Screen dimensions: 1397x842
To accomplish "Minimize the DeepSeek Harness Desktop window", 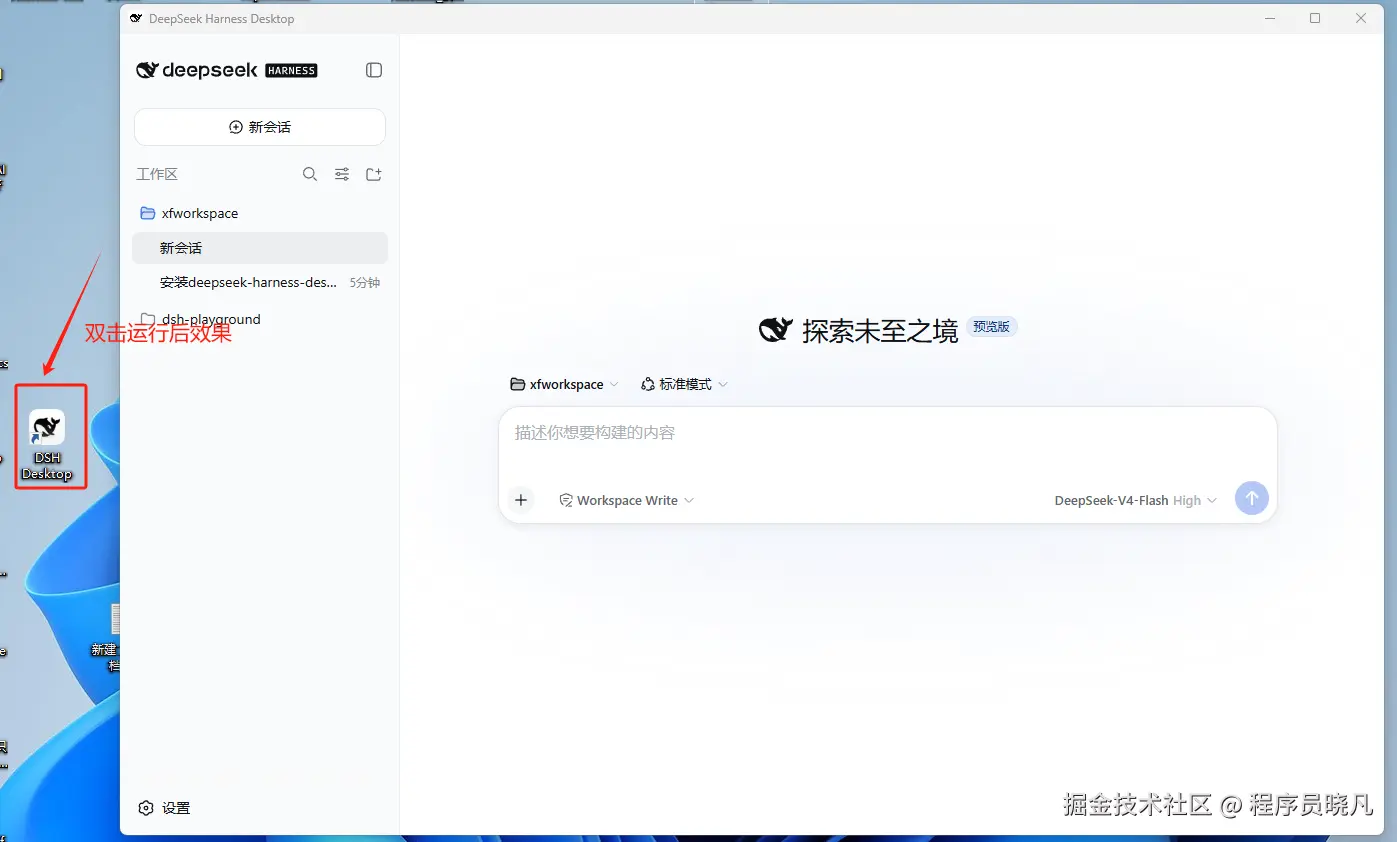I will 1270,18.
